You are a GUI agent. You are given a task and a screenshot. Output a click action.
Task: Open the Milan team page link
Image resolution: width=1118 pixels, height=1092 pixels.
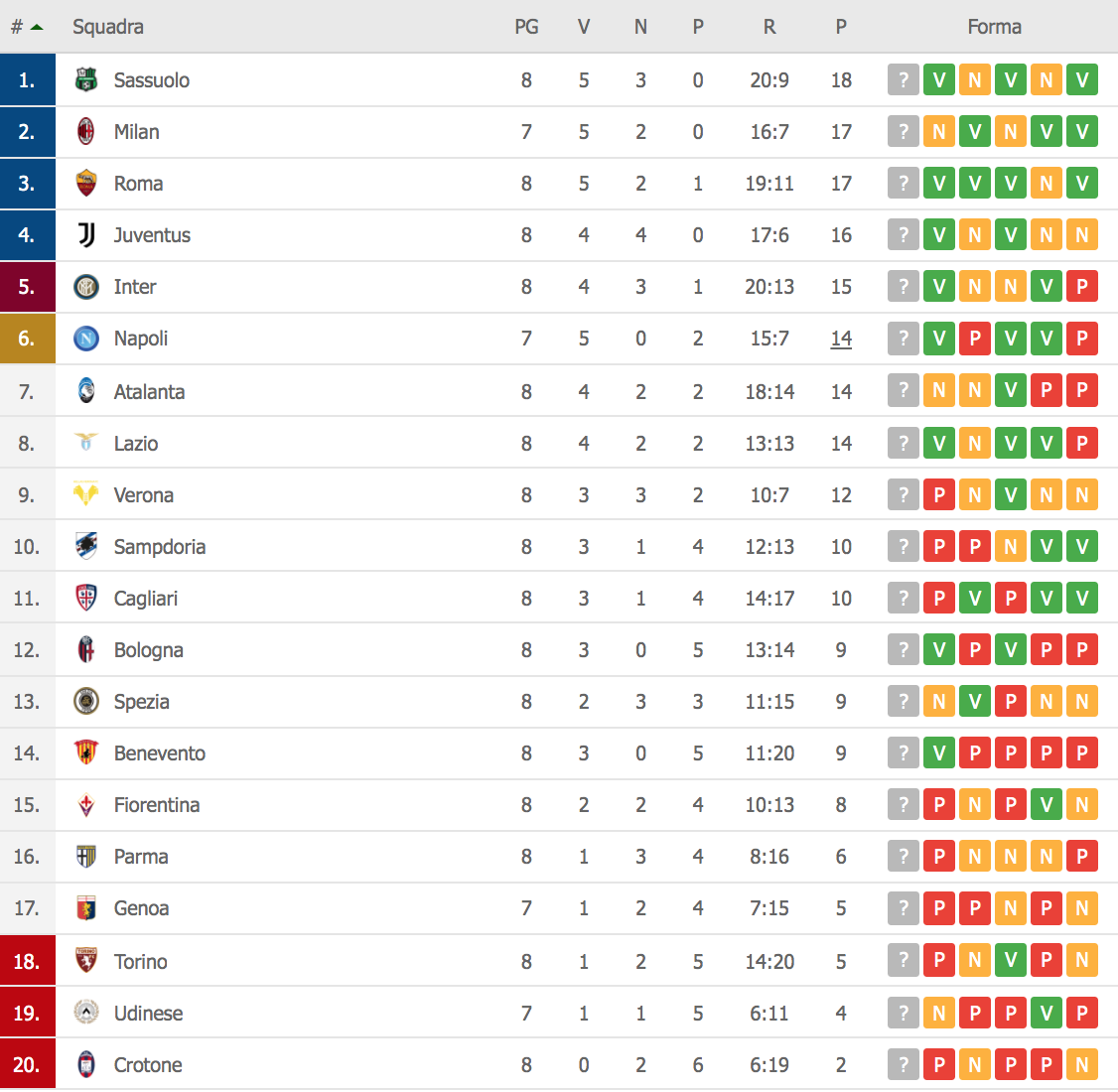pyautogui.click(x=134, y=132)
